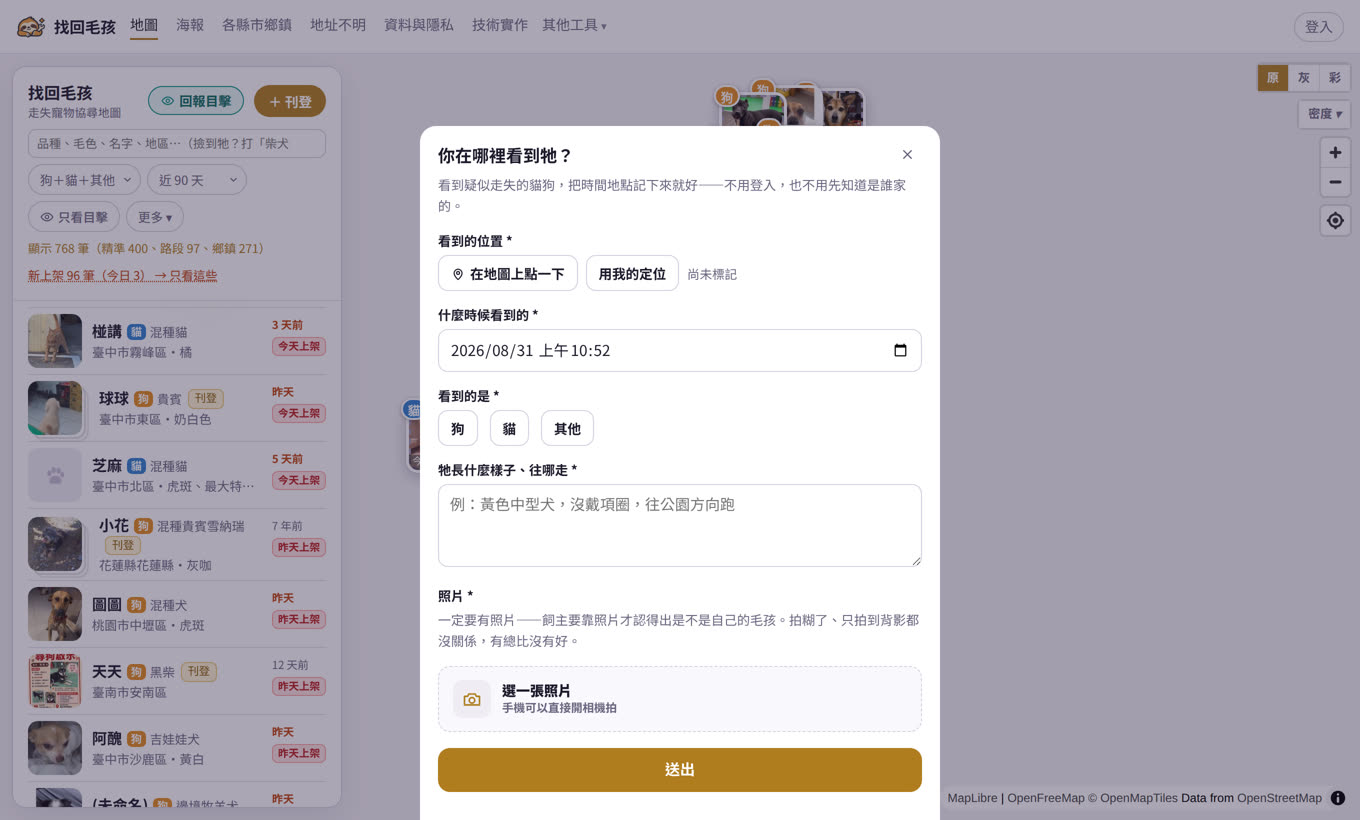Open the 技術實作 nav item

(500, 25)
